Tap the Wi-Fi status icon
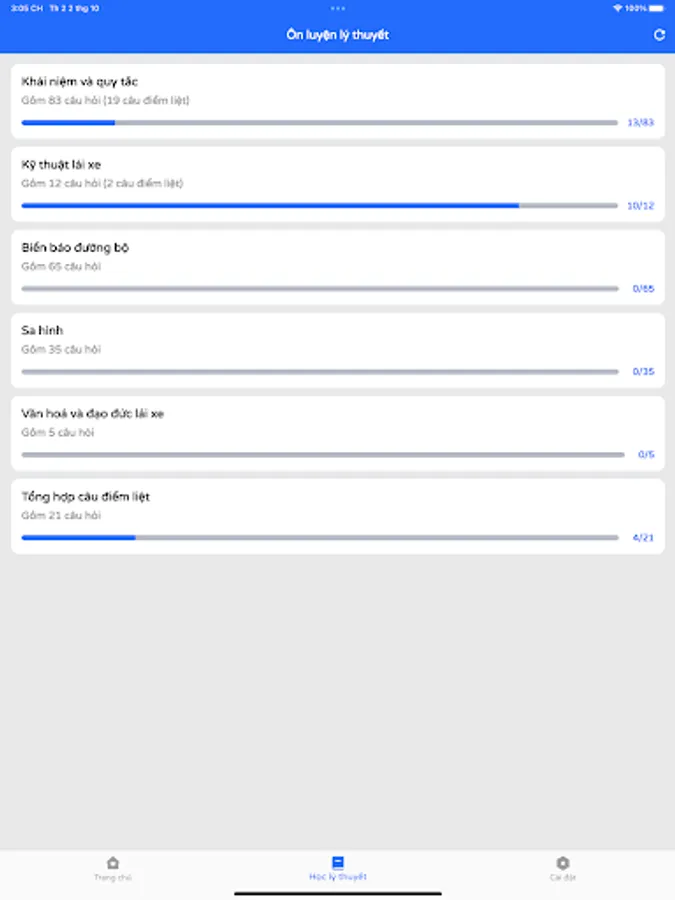Image resolution: width=675 pixels, height=900 pixels. (x=618, y=8)
